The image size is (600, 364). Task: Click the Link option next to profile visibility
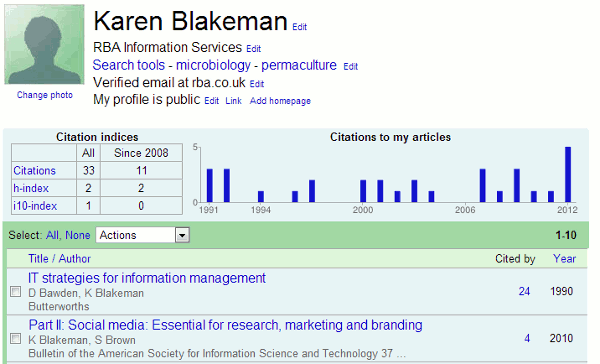(x=233, y=101)
